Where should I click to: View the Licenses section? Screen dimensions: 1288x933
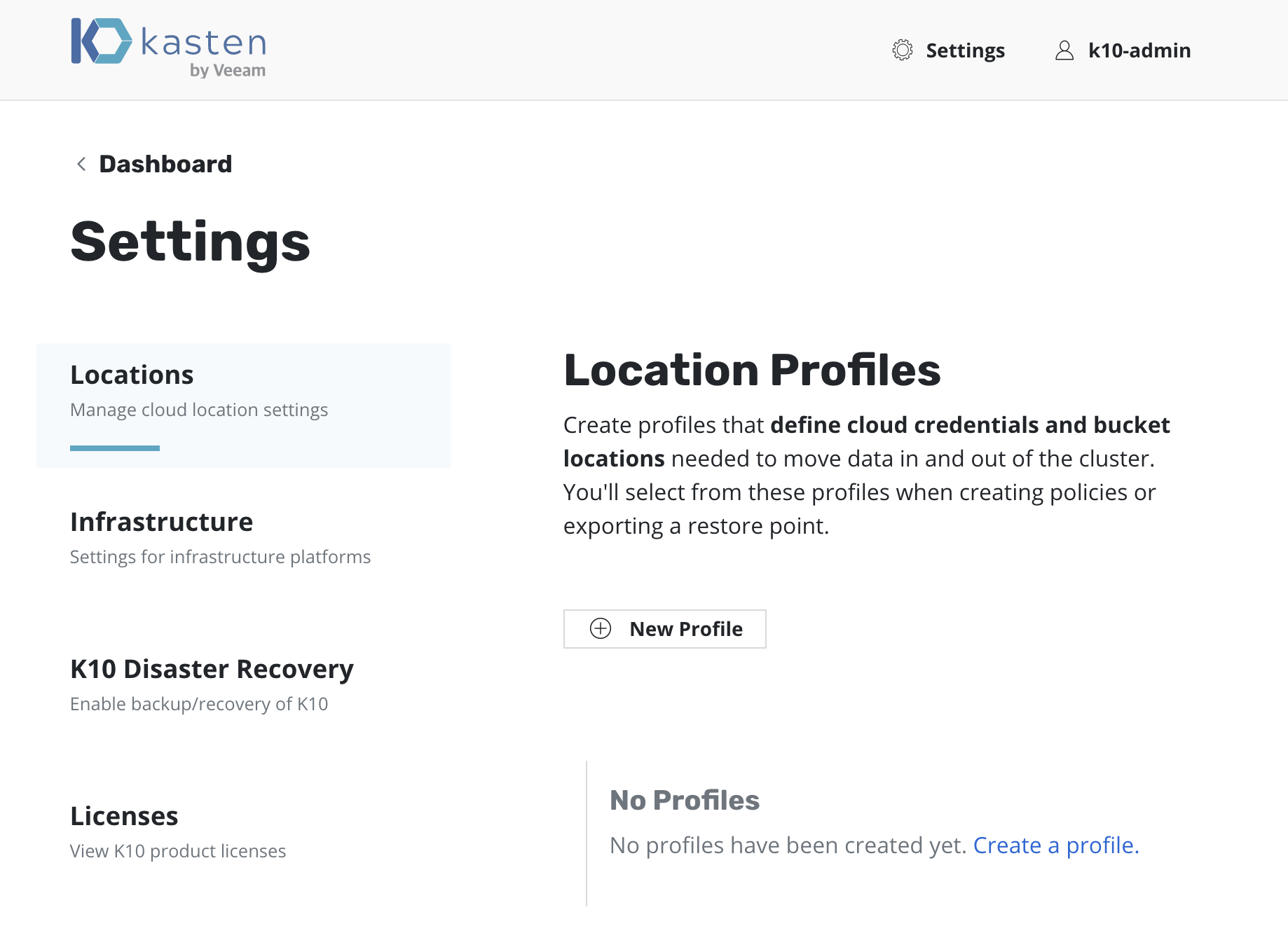tap(124, 817)
